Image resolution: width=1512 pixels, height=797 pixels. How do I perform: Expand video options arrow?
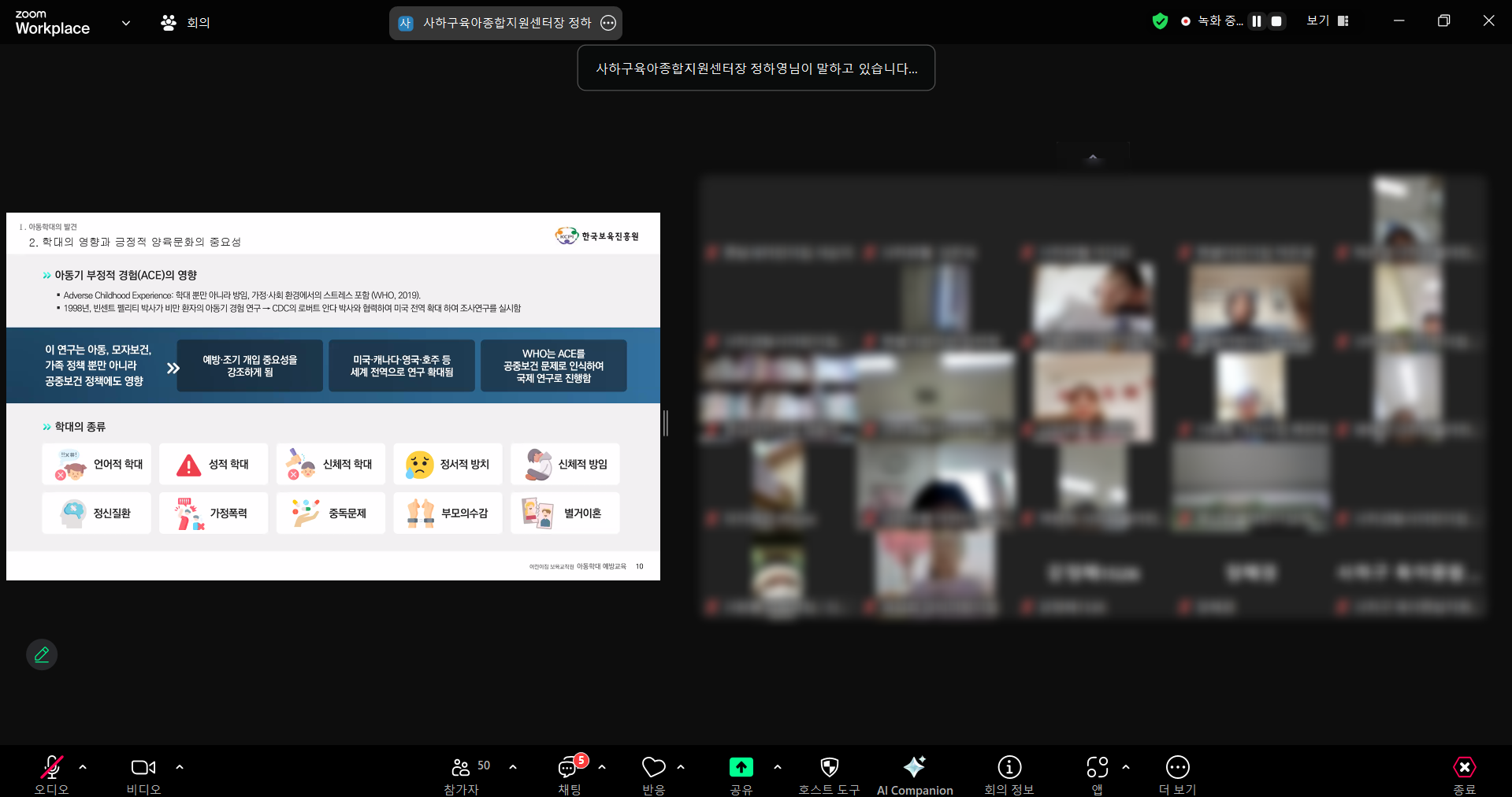(180, 766)
